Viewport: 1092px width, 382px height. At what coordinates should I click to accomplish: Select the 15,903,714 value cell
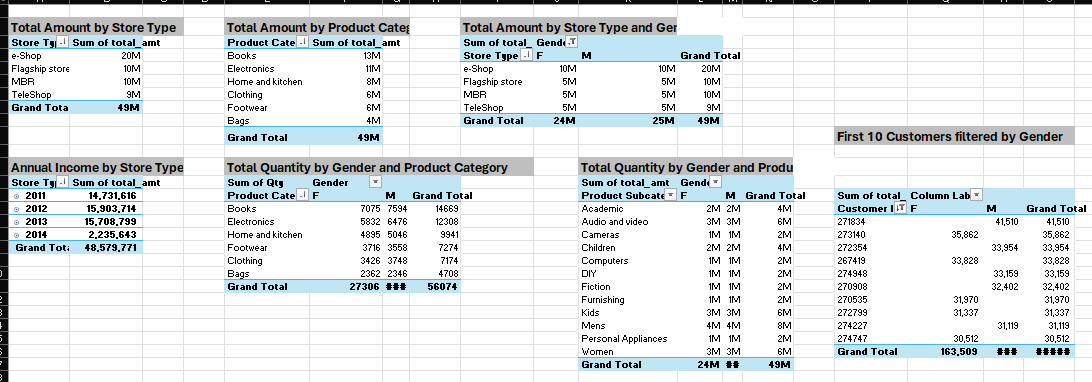click(105, 209)
